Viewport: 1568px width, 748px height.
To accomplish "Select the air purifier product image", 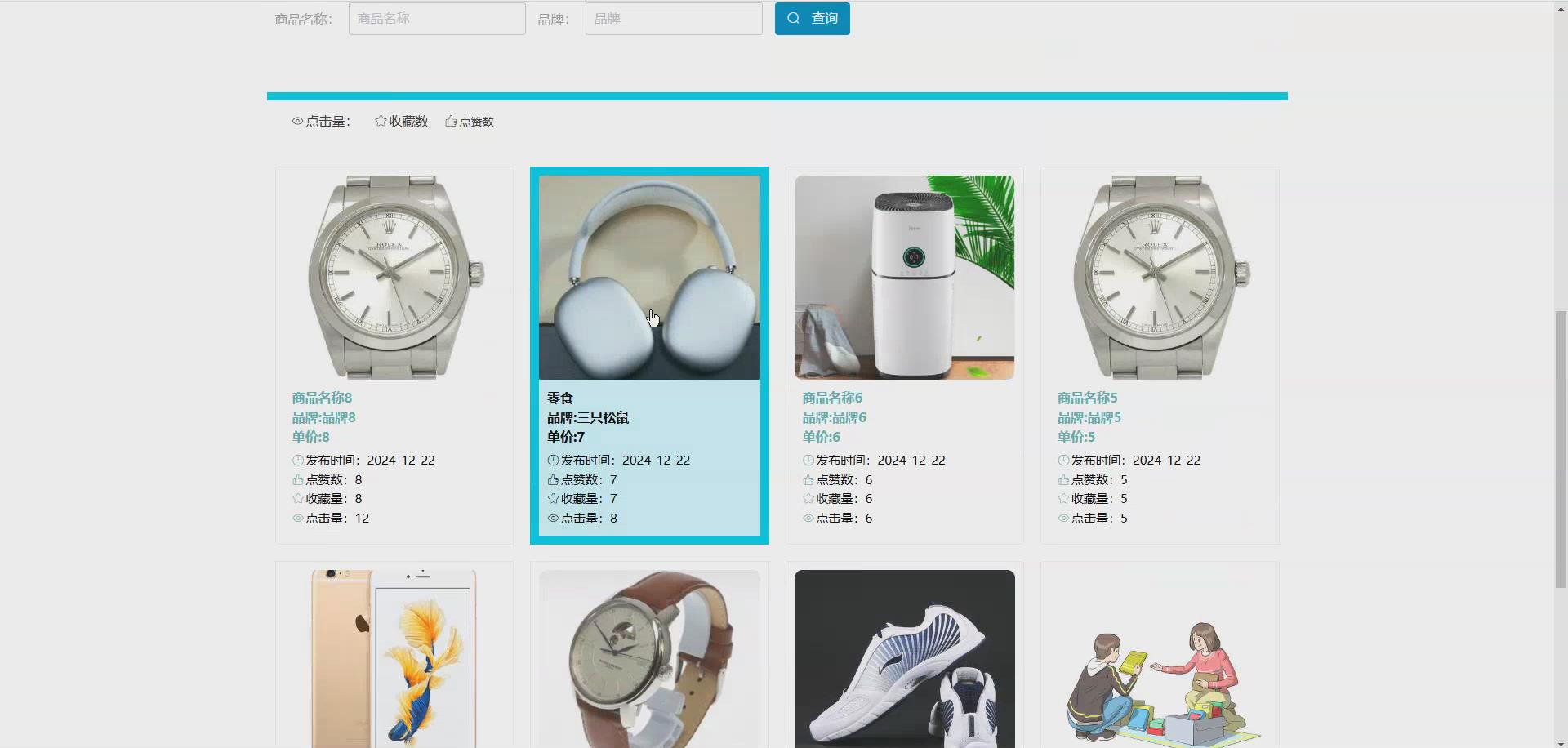I will (904, 276).
